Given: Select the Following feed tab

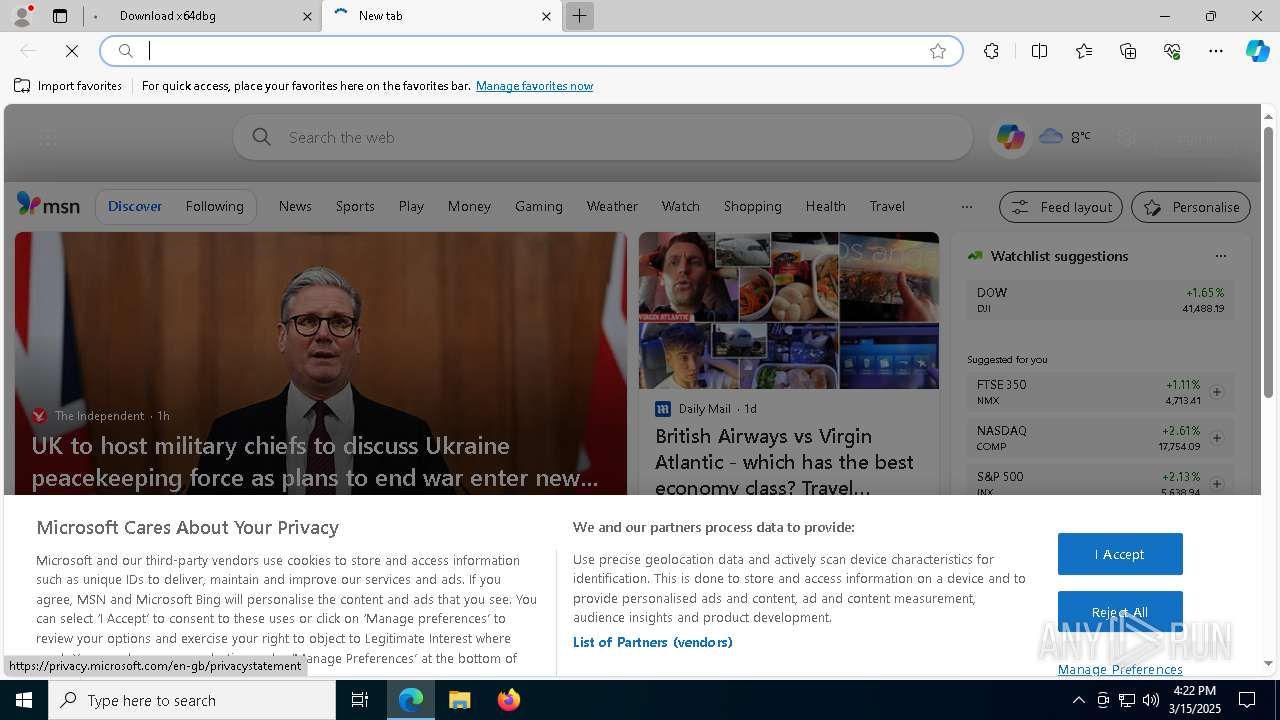Looking at the screenshot, I should (214, 206).
